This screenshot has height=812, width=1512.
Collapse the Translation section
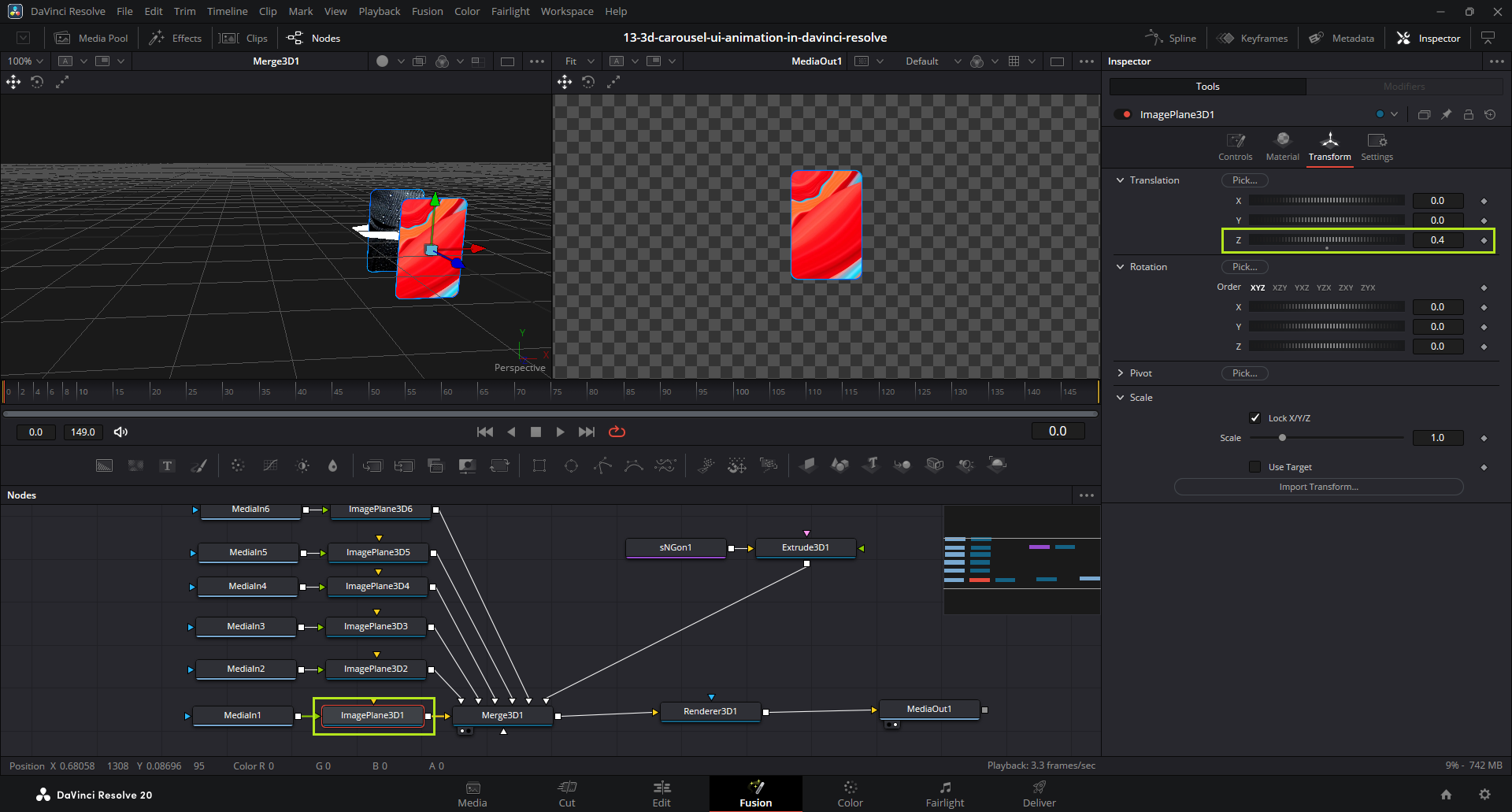1121,180
